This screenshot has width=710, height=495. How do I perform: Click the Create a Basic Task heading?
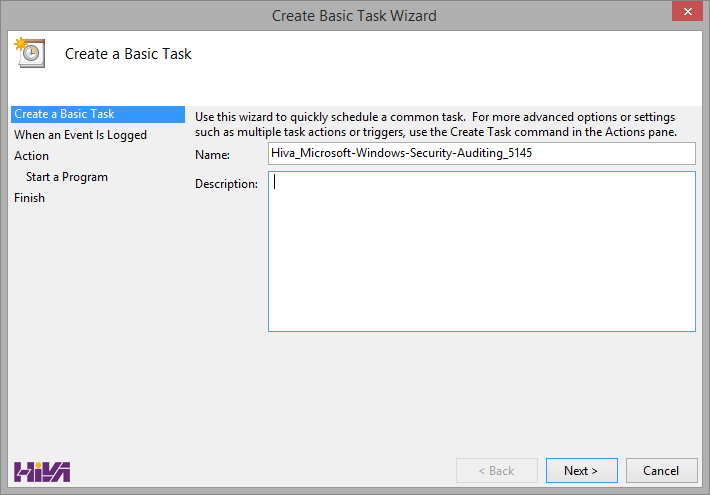(x=128, y=54)
